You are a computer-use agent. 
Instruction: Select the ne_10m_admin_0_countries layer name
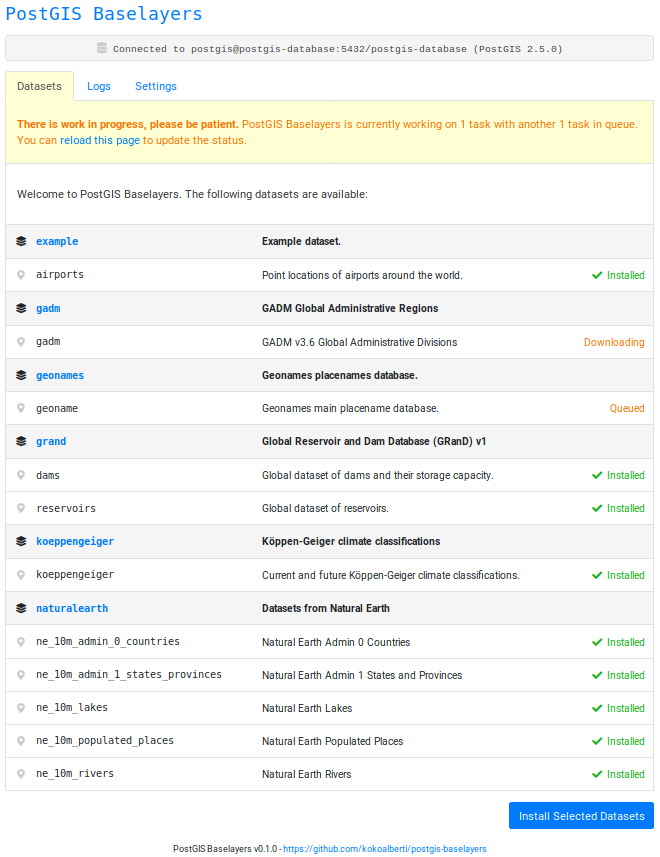coord(108,642)
